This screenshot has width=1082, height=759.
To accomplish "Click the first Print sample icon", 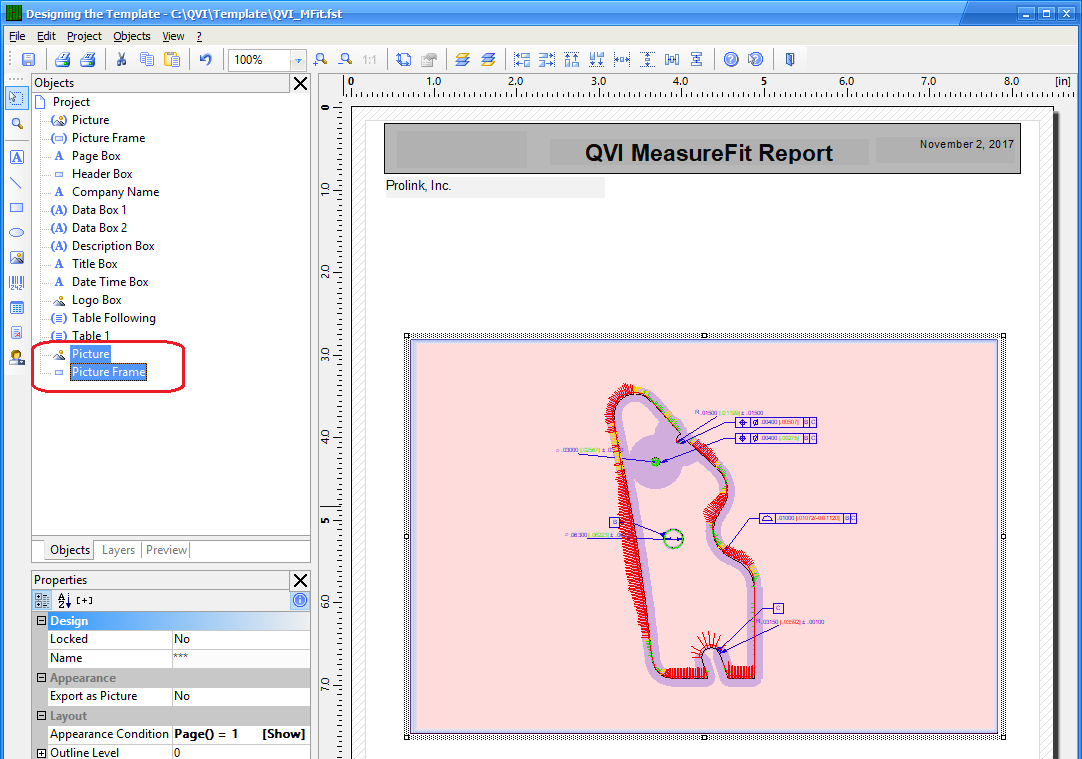I will click(x=63, y=60).
